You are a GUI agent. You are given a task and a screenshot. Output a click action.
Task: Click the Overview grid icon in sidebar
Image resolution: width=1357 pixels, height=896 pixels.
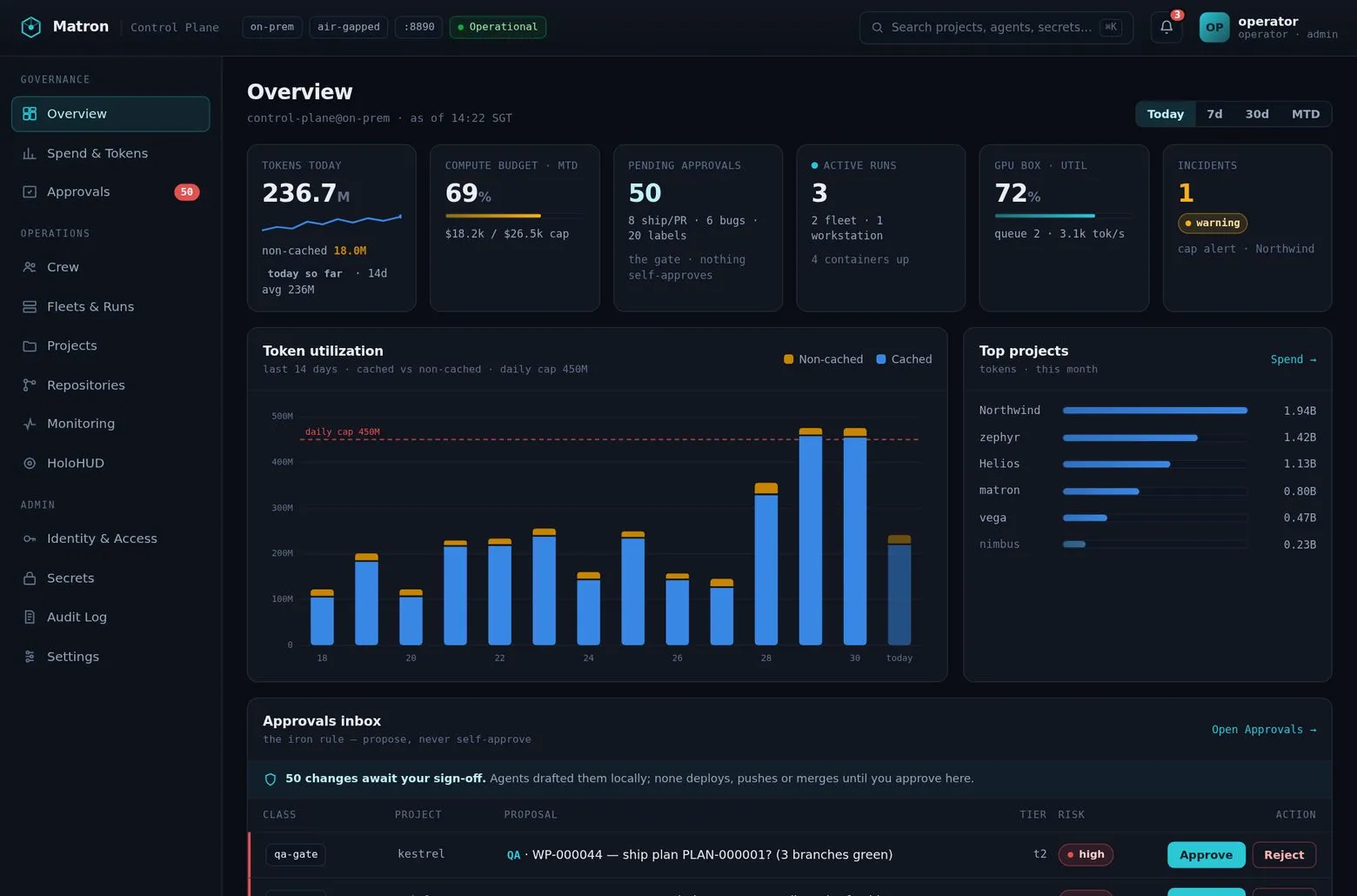click(30, 114)
